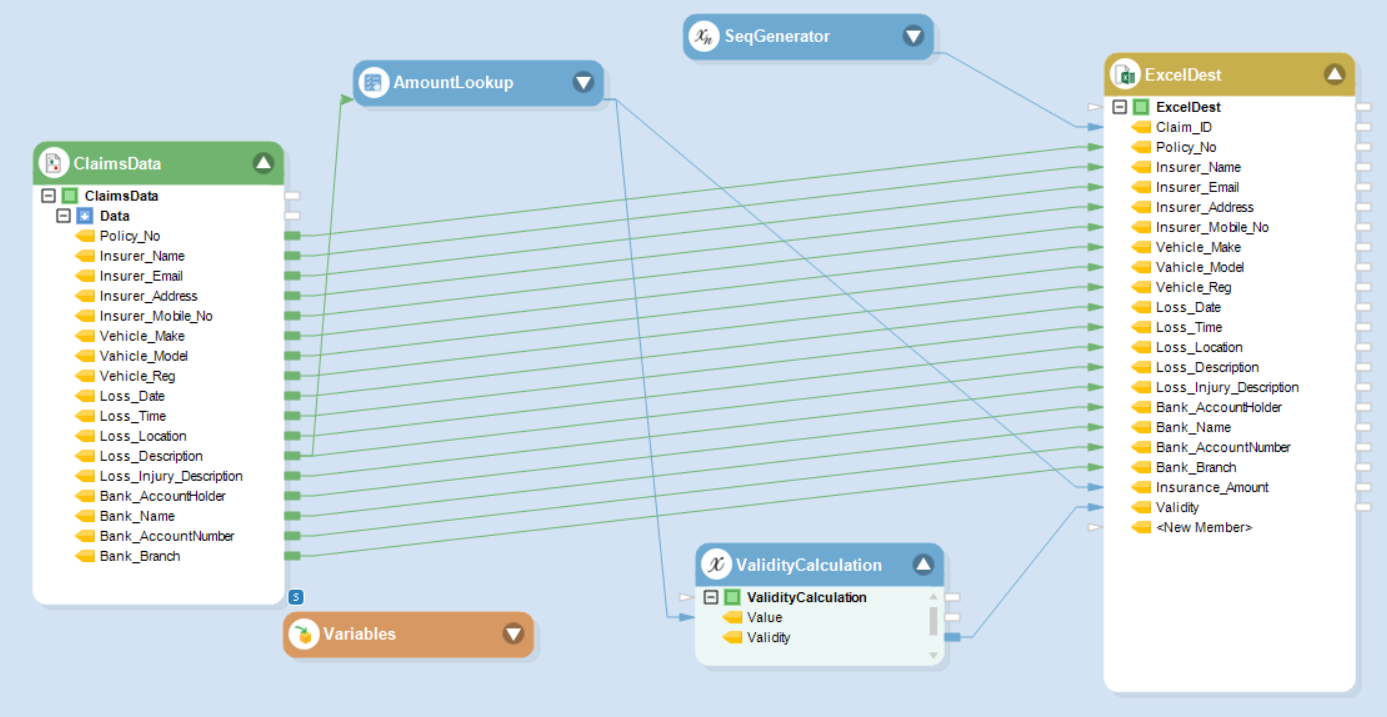Open the AmountLookup dropdown menu

coord(585,82)
